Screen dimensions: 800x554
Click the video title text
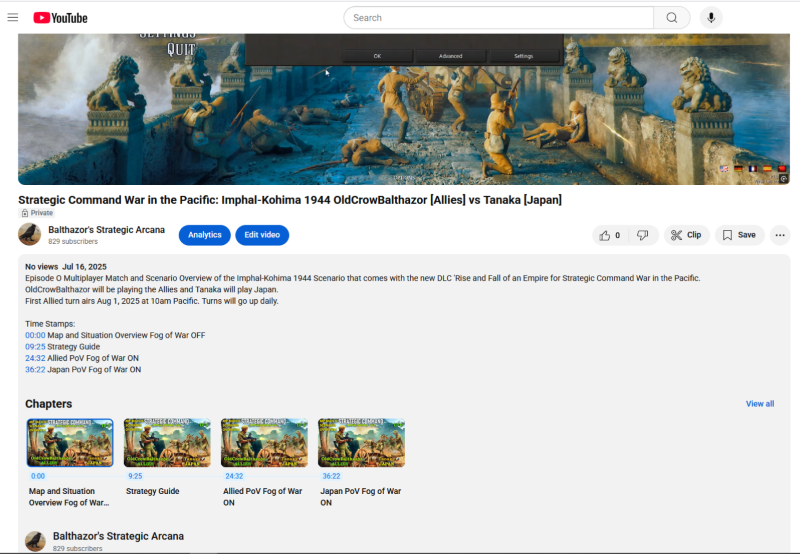click(x=290, y=200)
